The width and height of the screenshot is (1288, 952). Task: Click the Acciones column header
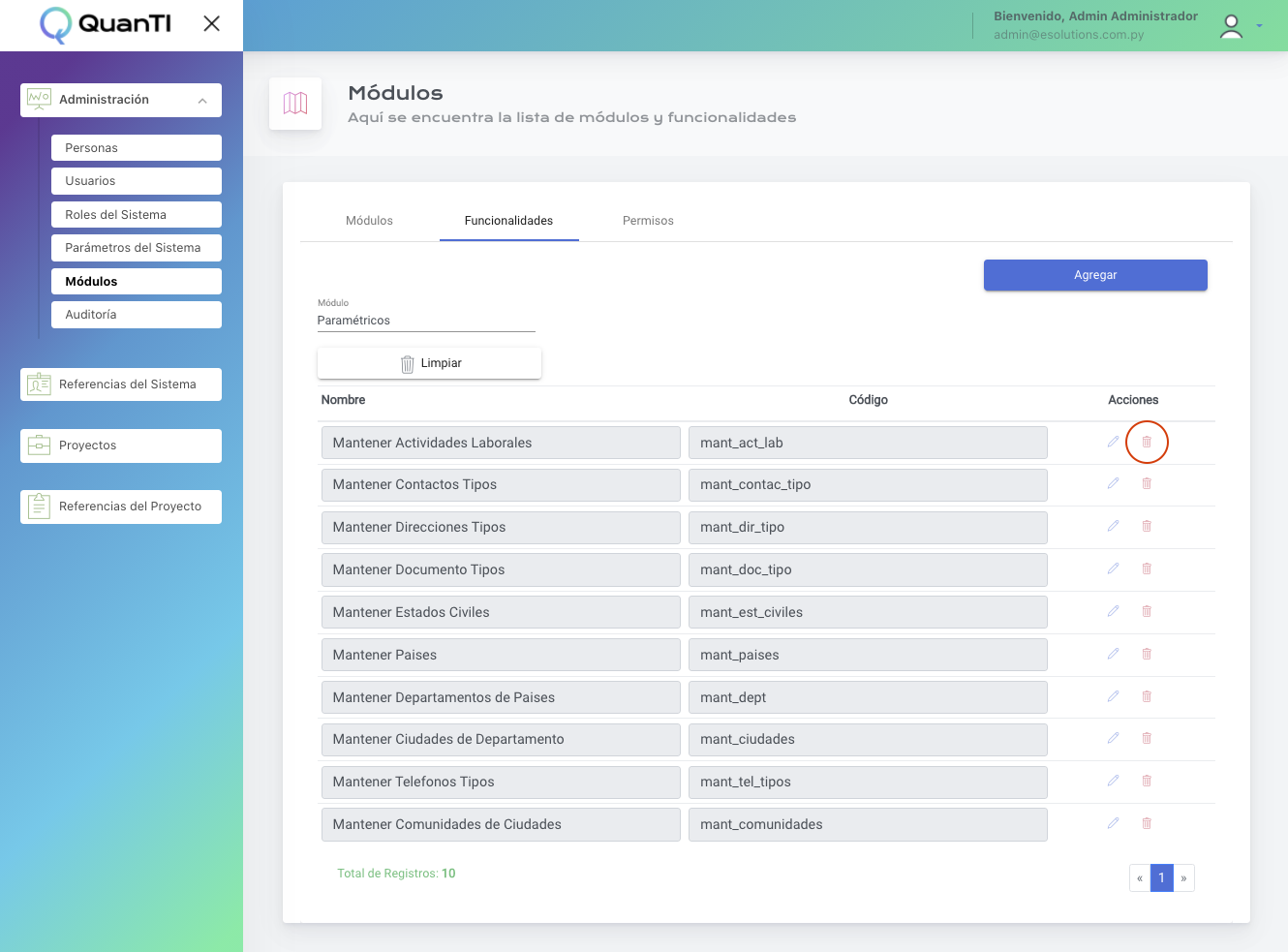1133,400
